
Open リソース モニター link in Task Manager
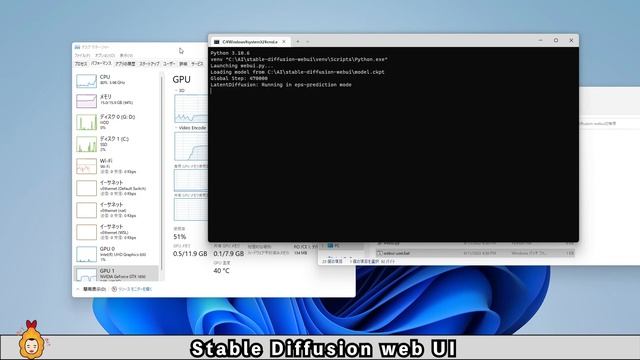(x=132, y=289)
